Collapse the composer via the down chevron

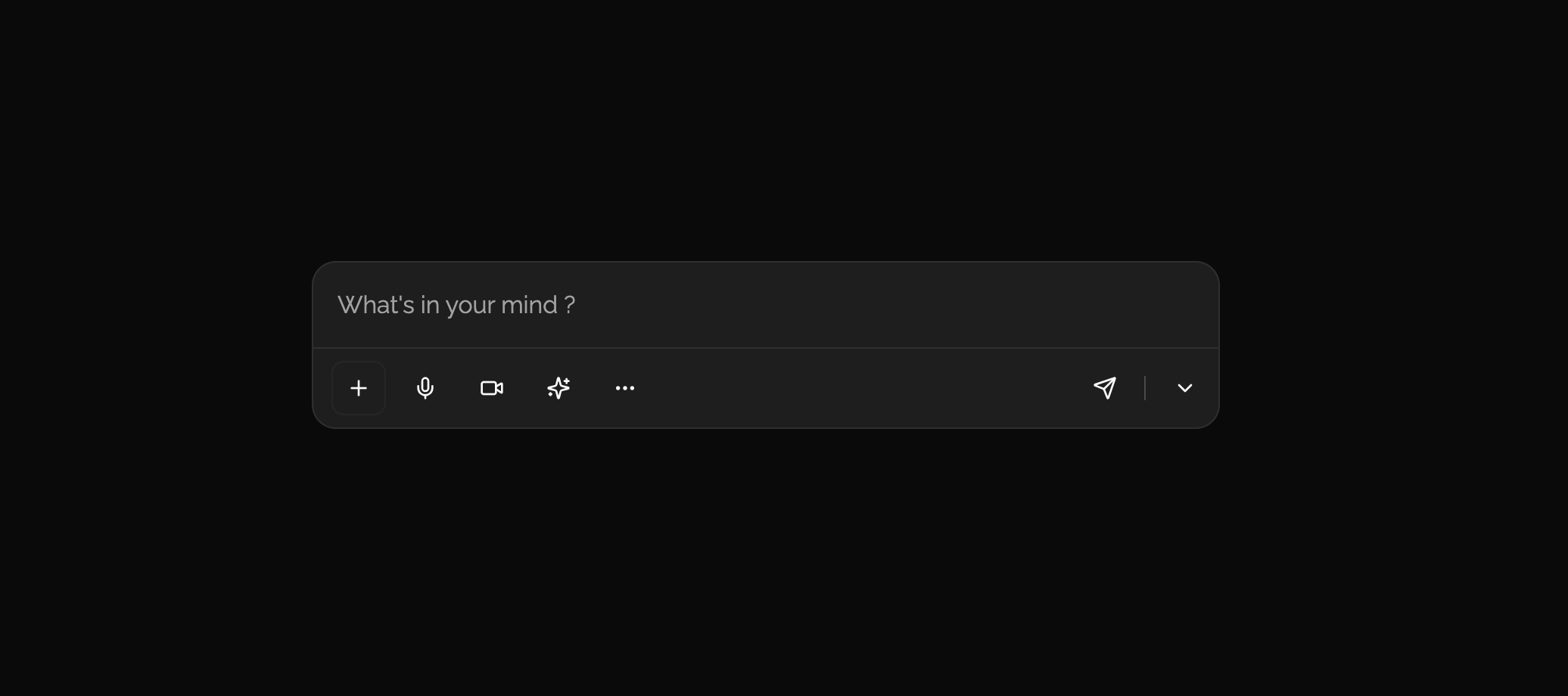point(1184,388)
